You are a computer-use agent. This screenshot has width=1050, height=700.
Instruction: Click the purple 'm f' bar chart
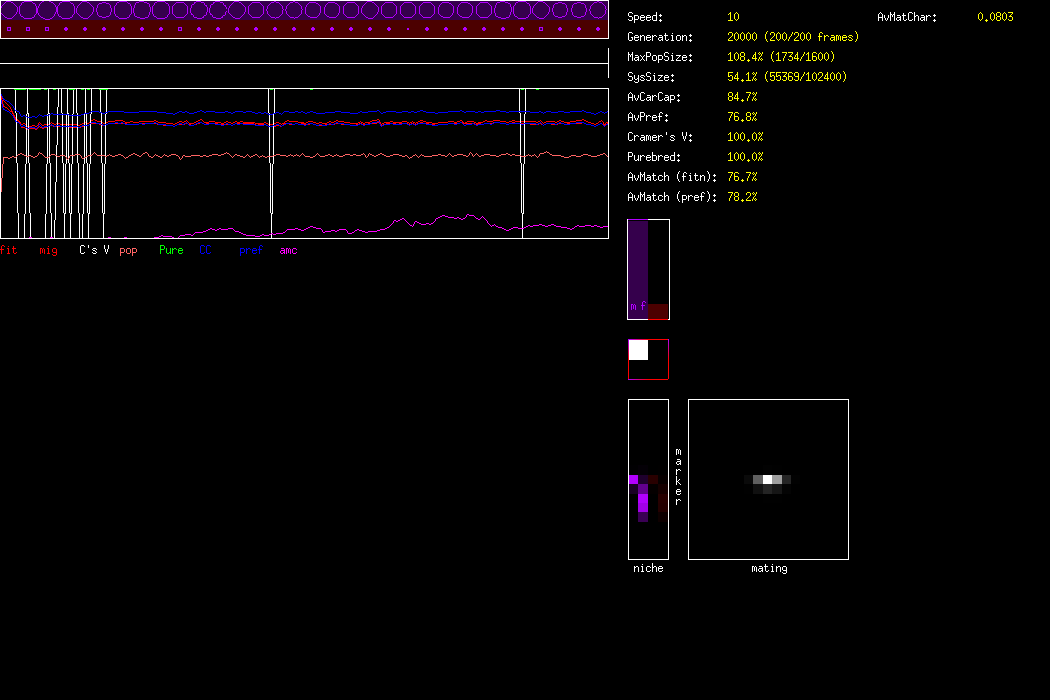pyautogui.click(x=638, y=268)
